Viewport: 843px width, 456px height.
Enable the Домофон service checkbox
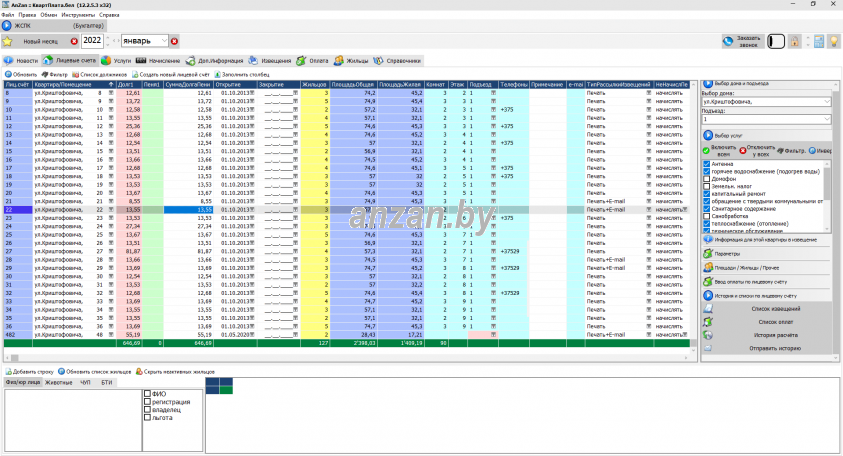[x=707, y=179]
